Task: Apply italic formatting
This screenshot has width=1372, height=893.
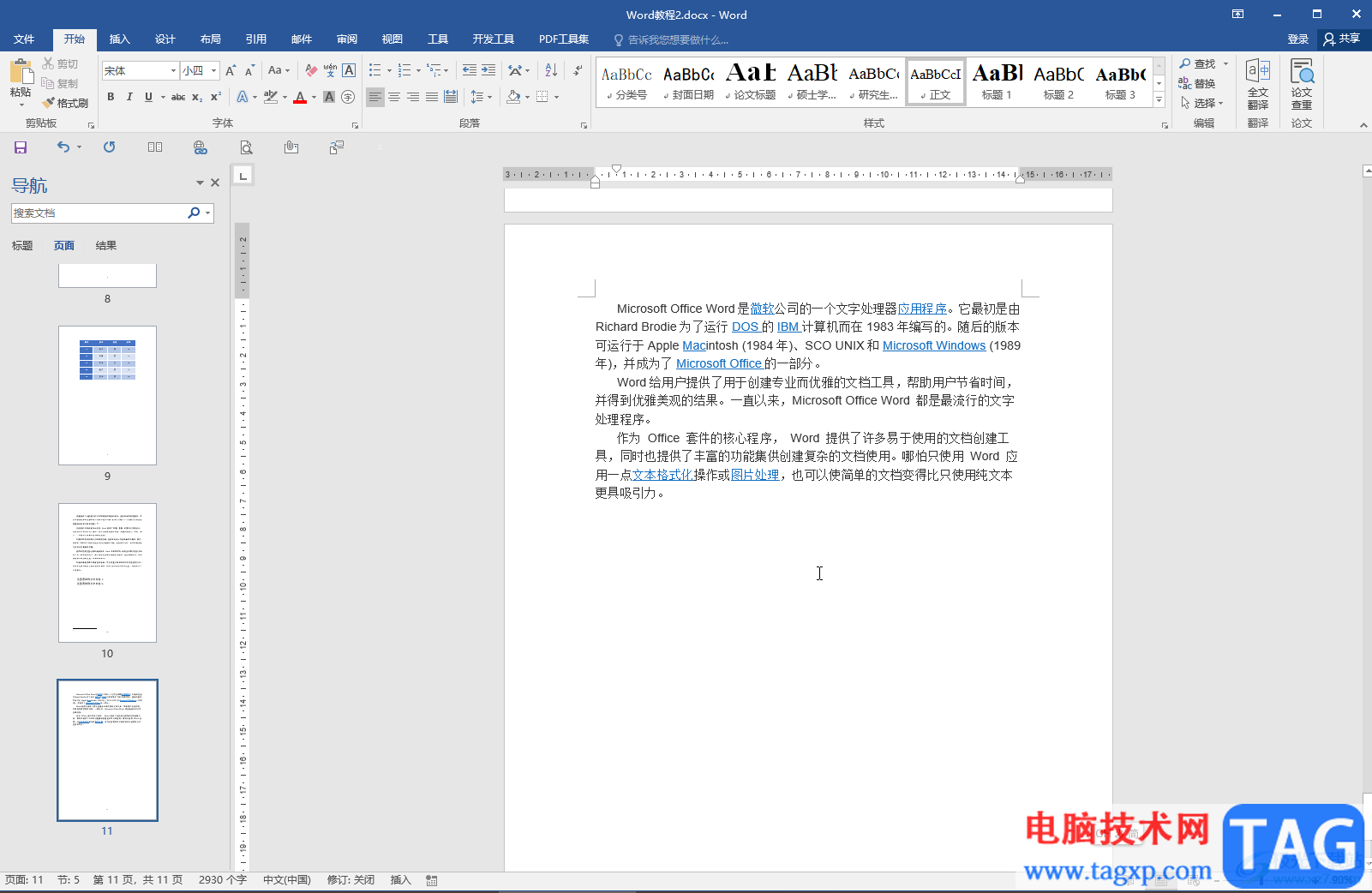Action: point(129,97)
